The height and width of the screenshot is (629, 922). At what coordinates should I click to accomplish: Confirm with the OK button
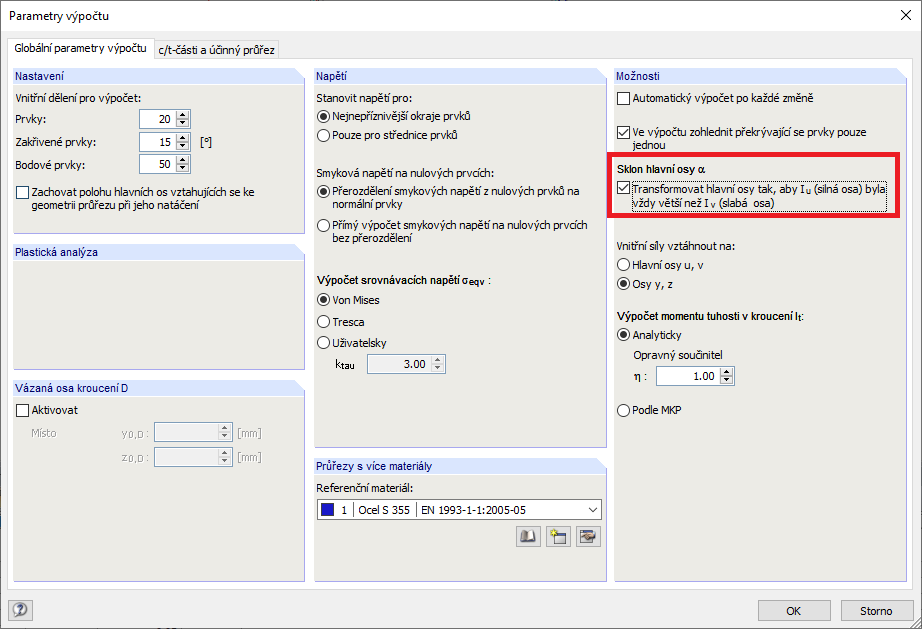(x=794, y=611)
